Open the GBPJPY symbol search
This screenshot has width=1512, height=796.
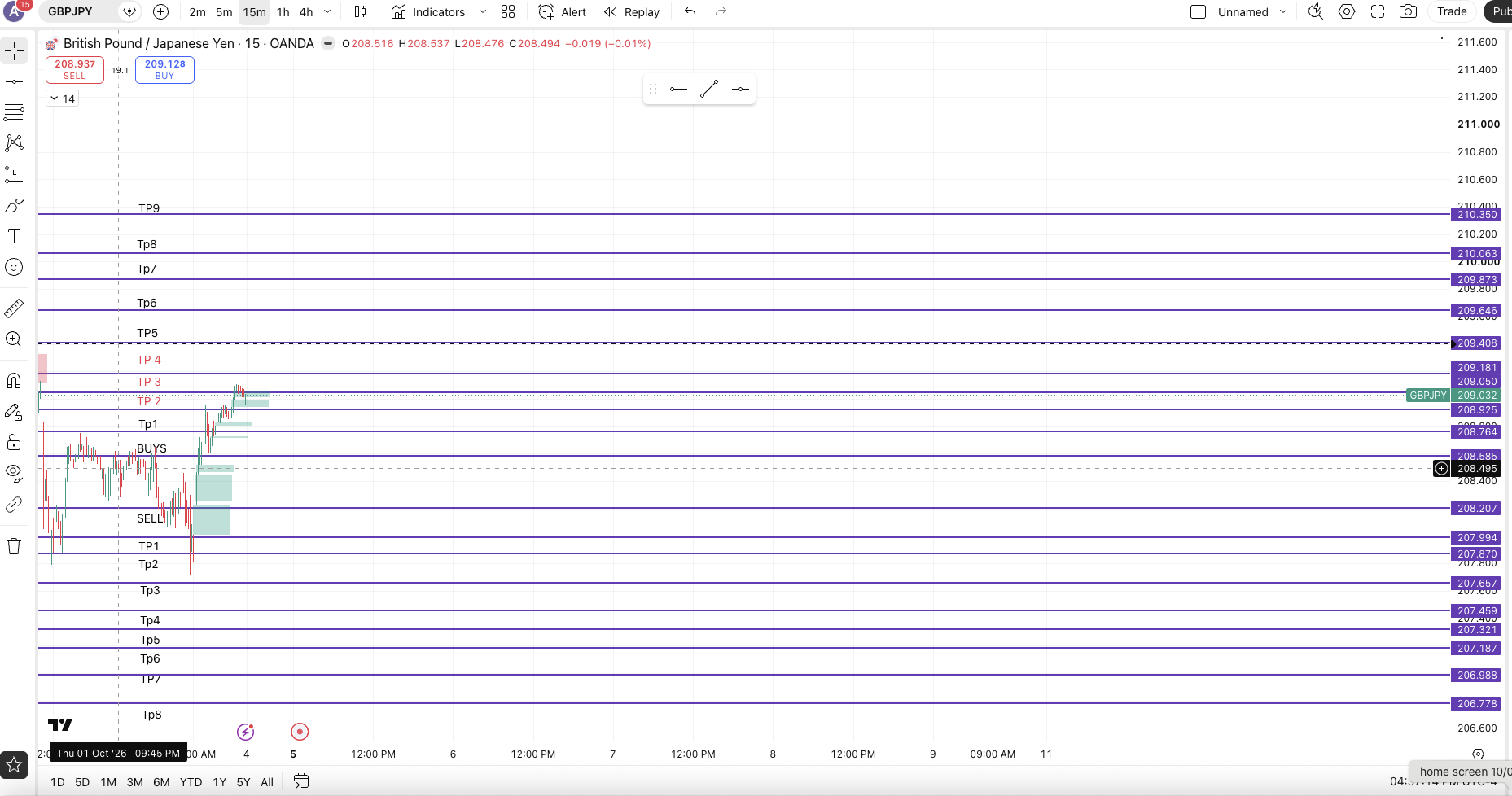[x=70, y=11]
